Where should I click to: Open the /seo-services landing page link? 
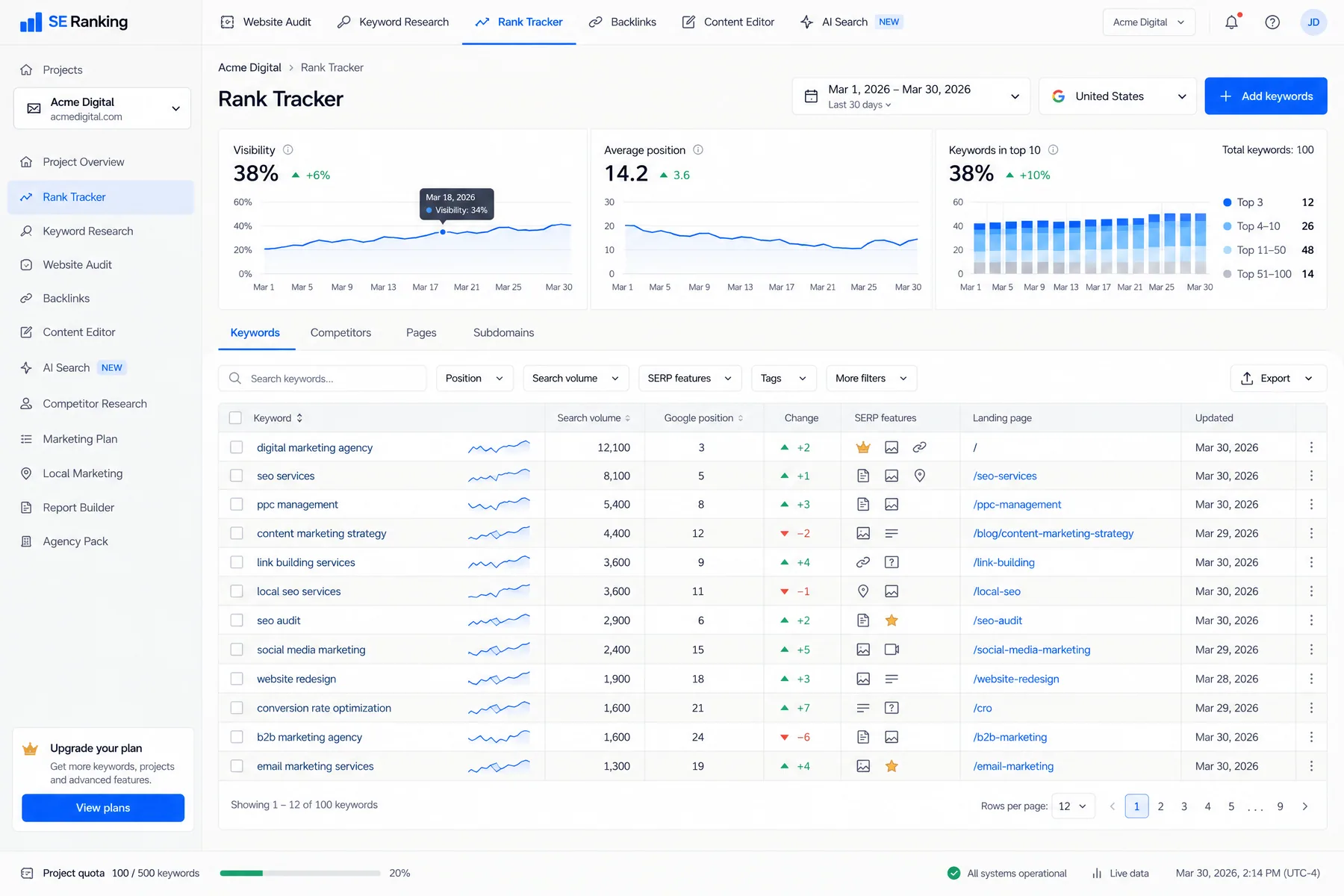tap(1005, 476)
